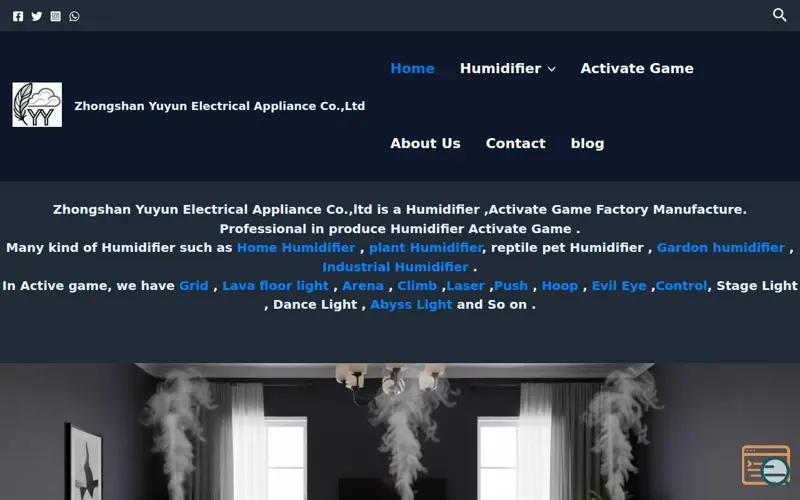Open Contact menu item
Image resolution: width=800 pixels, height=500 pixels.
click(x=515, y=143)
